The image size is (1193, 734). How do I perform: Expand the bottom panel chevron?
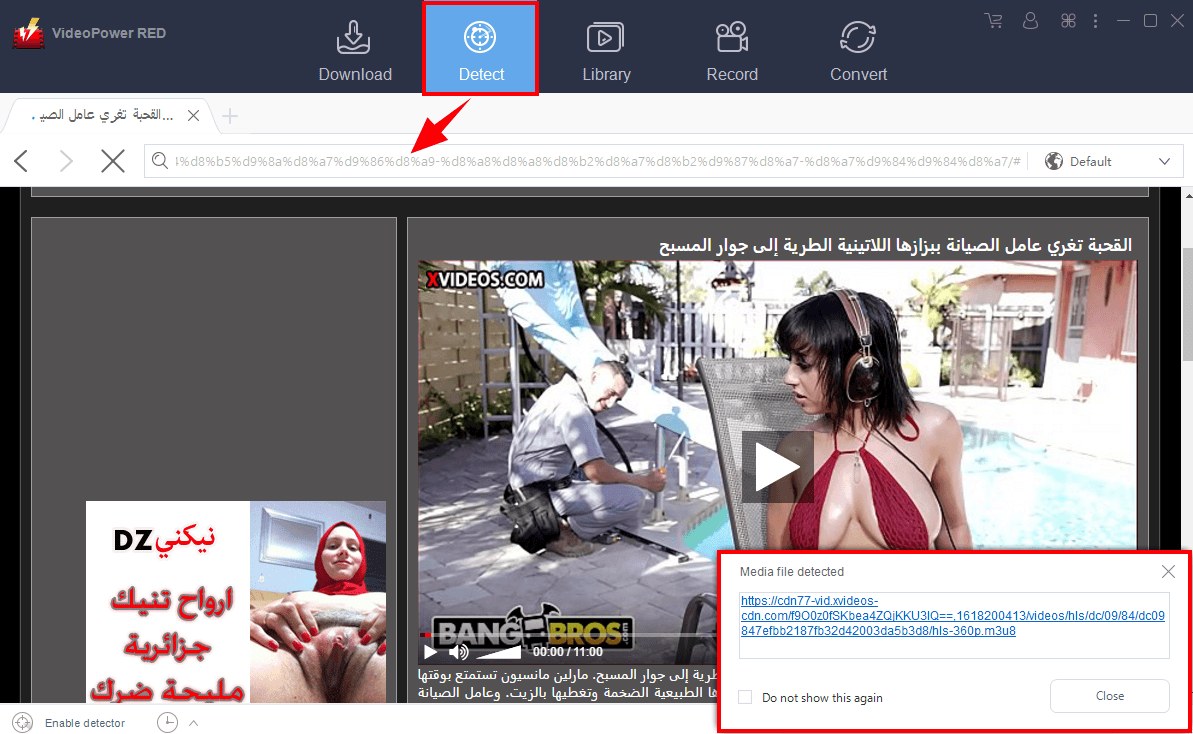point(194,723)
